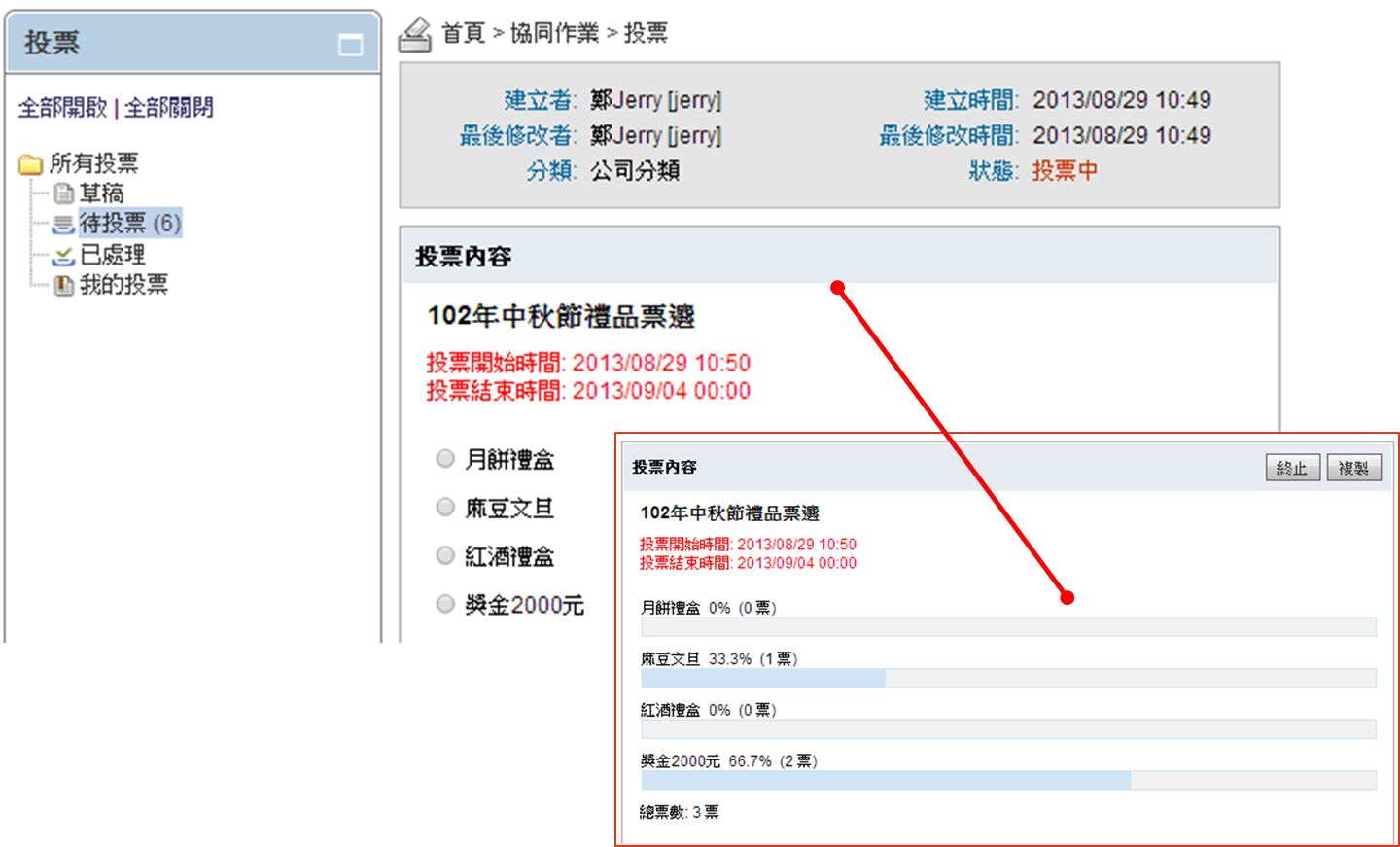Screen dimensions: 1400x847
Task: Click the 待投票 list icon
Action: [63, 225]
